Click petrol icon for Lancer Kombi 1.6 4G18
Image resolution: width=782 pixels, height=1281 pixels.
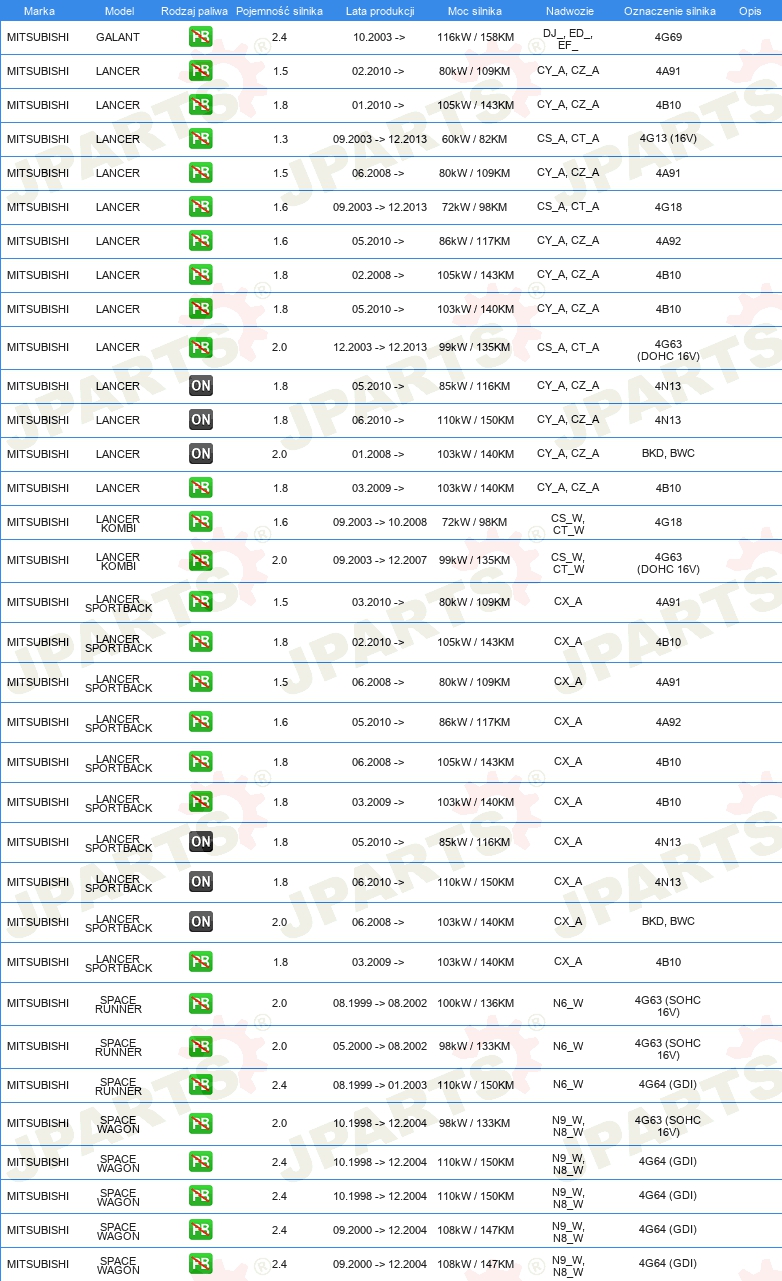(201, 522)
